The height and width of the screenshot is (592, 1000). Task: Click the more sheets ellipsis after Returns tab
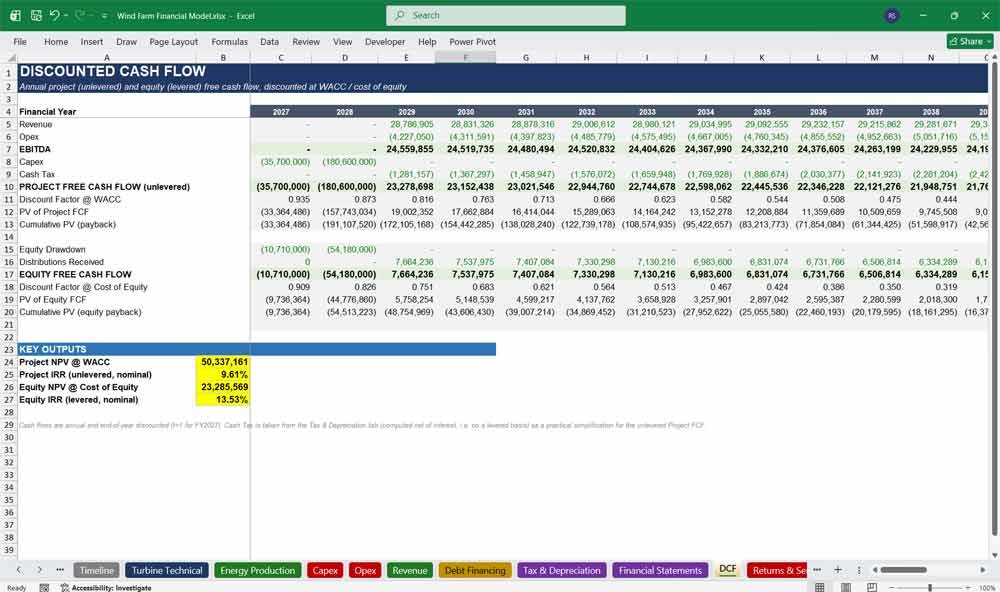click(817, 570)
